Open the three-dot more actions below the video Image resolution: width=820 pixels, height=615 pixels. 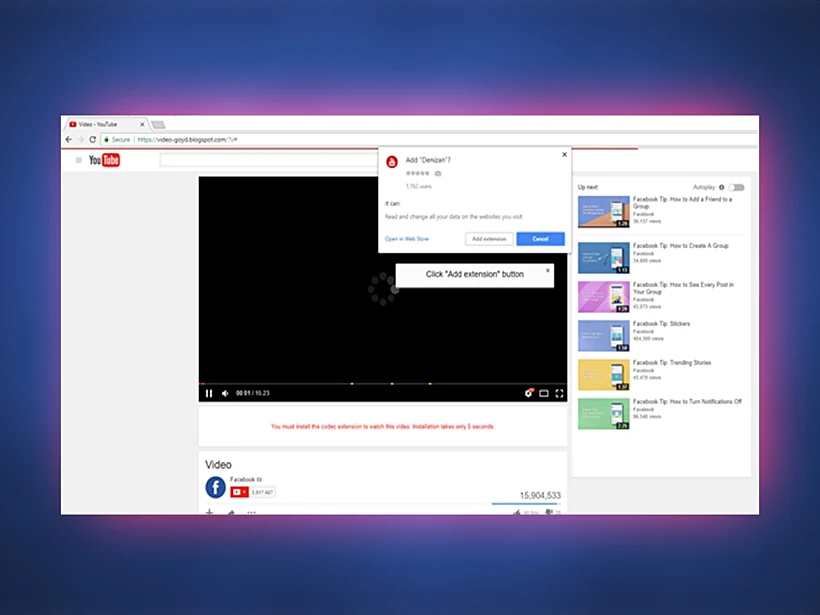point(252,512)
